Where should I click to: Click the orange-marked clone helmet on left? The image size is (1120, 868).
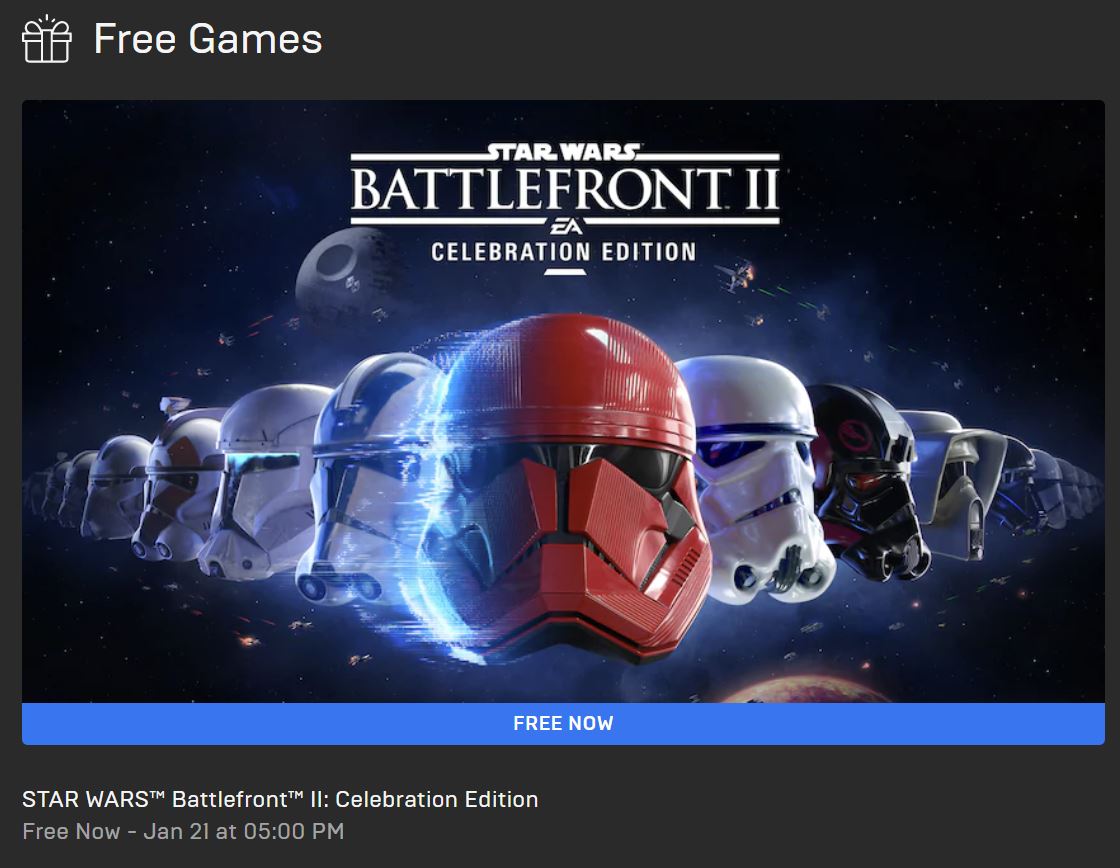(x=179, y=479)
